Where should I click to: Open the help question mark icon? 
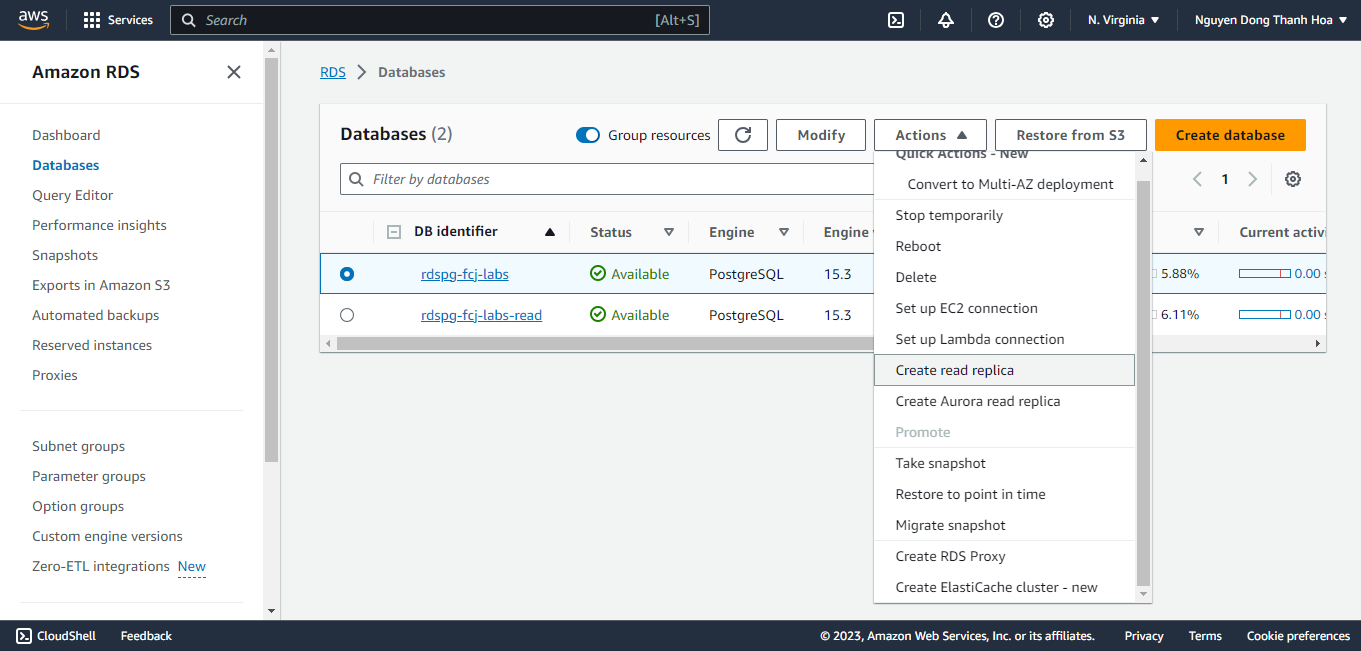996,20
